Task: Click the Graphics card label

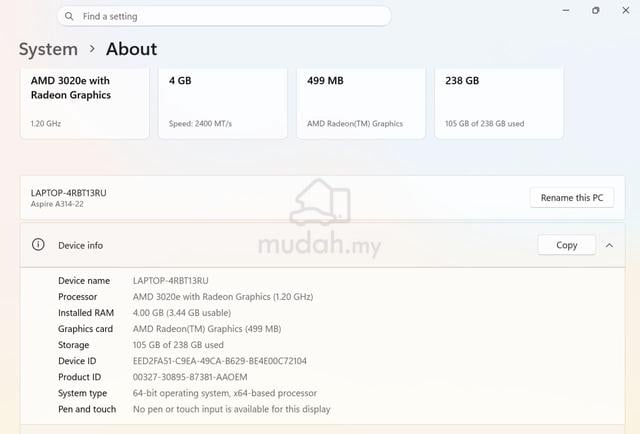Action: click(85, 329)
